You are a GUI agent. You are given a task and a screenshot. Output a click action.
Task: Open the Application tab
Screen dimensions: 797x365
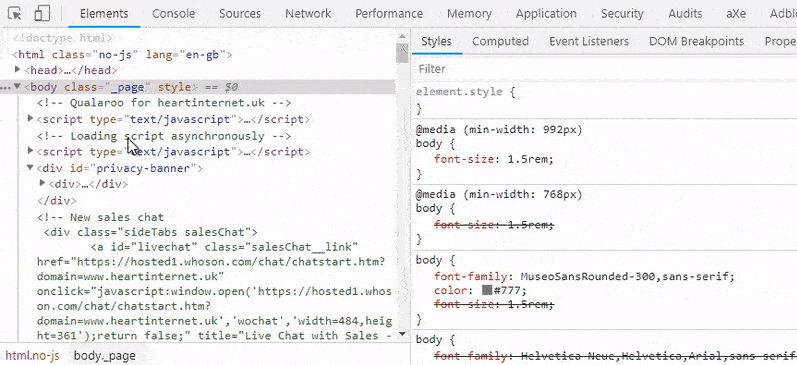(546, 14)
